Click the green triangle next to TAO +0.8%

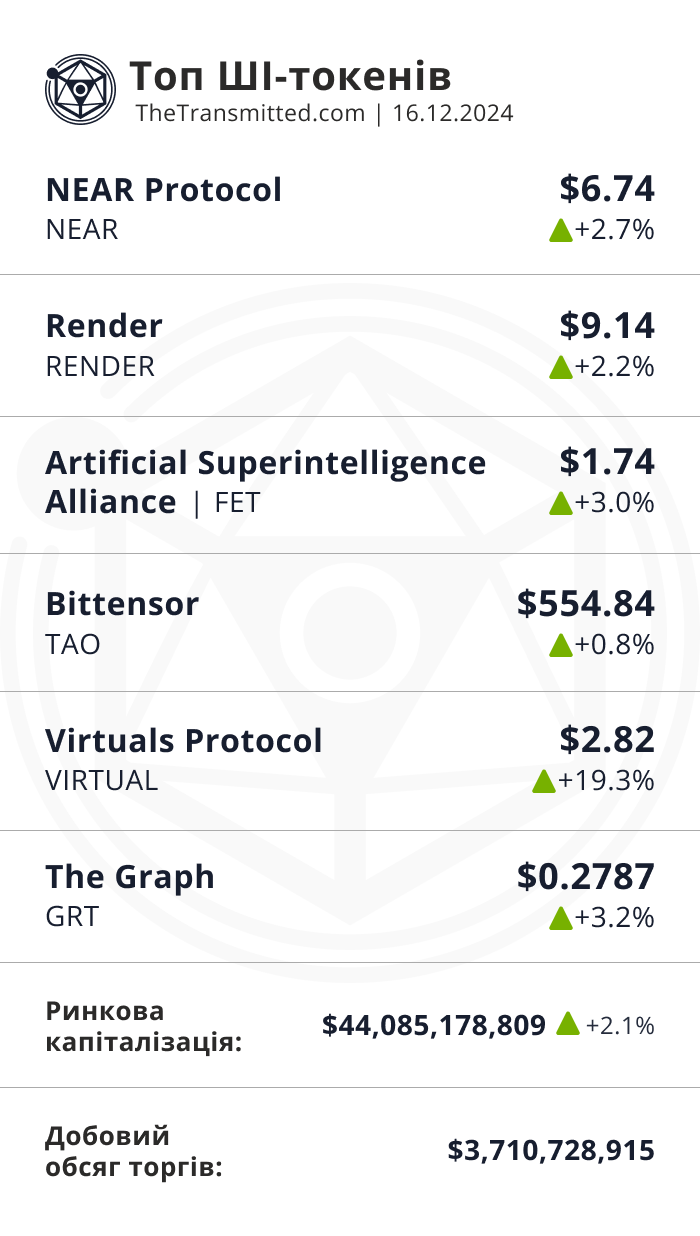(560, 645)
